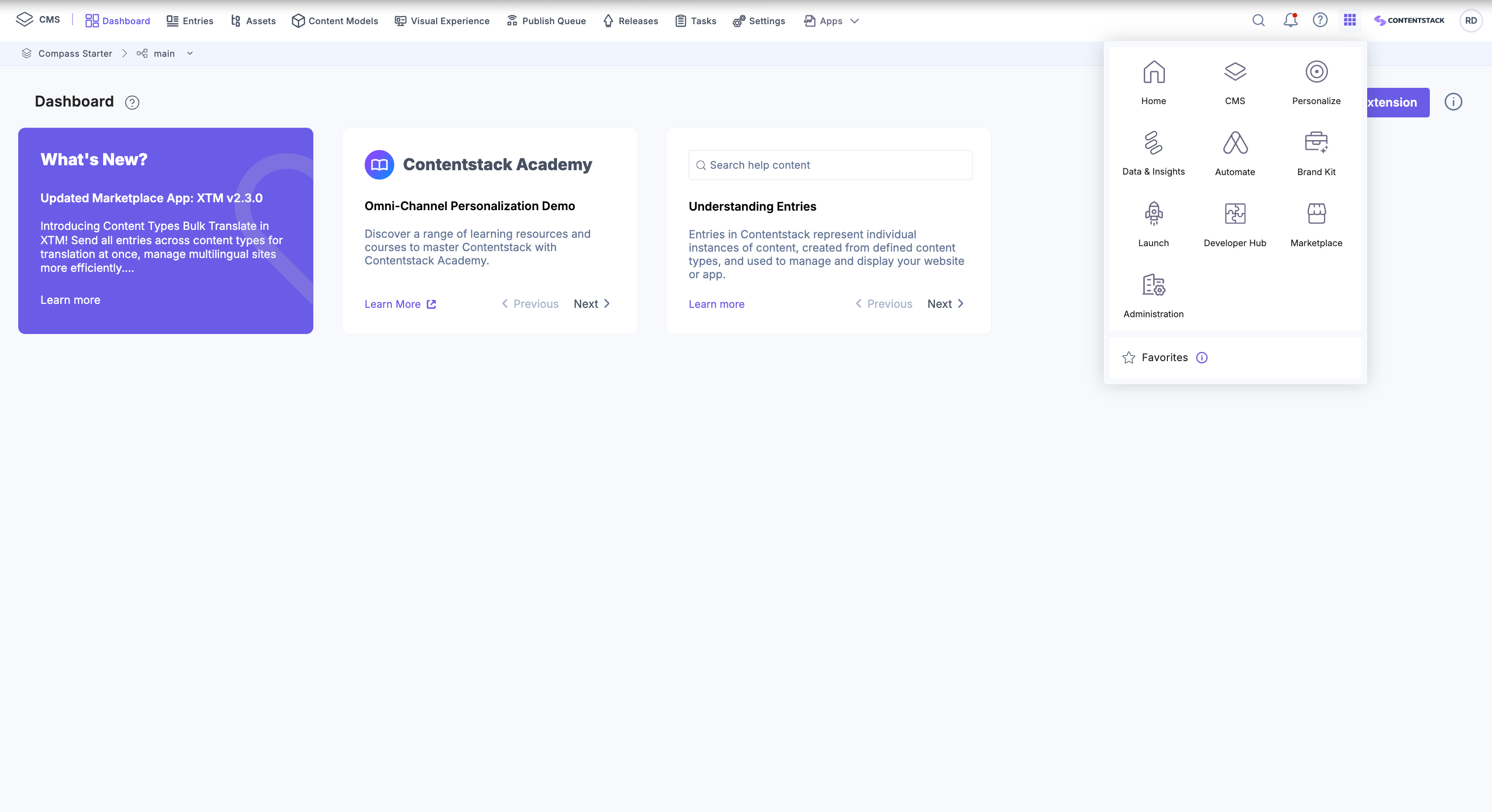1492x812 pixels.
Task: Click the info icon beside extension button
Action: [1453, 102]
